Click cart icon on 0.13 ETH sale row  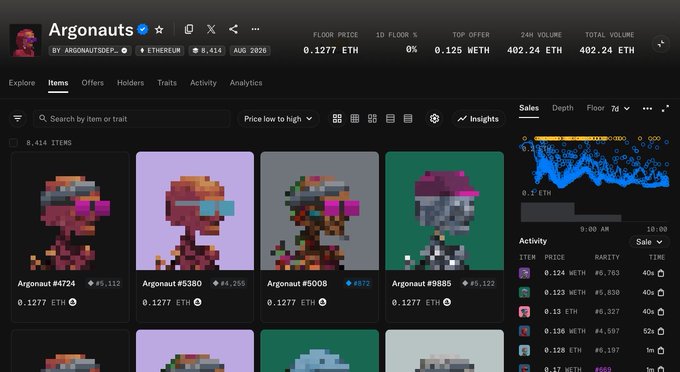tap(661, 312)
